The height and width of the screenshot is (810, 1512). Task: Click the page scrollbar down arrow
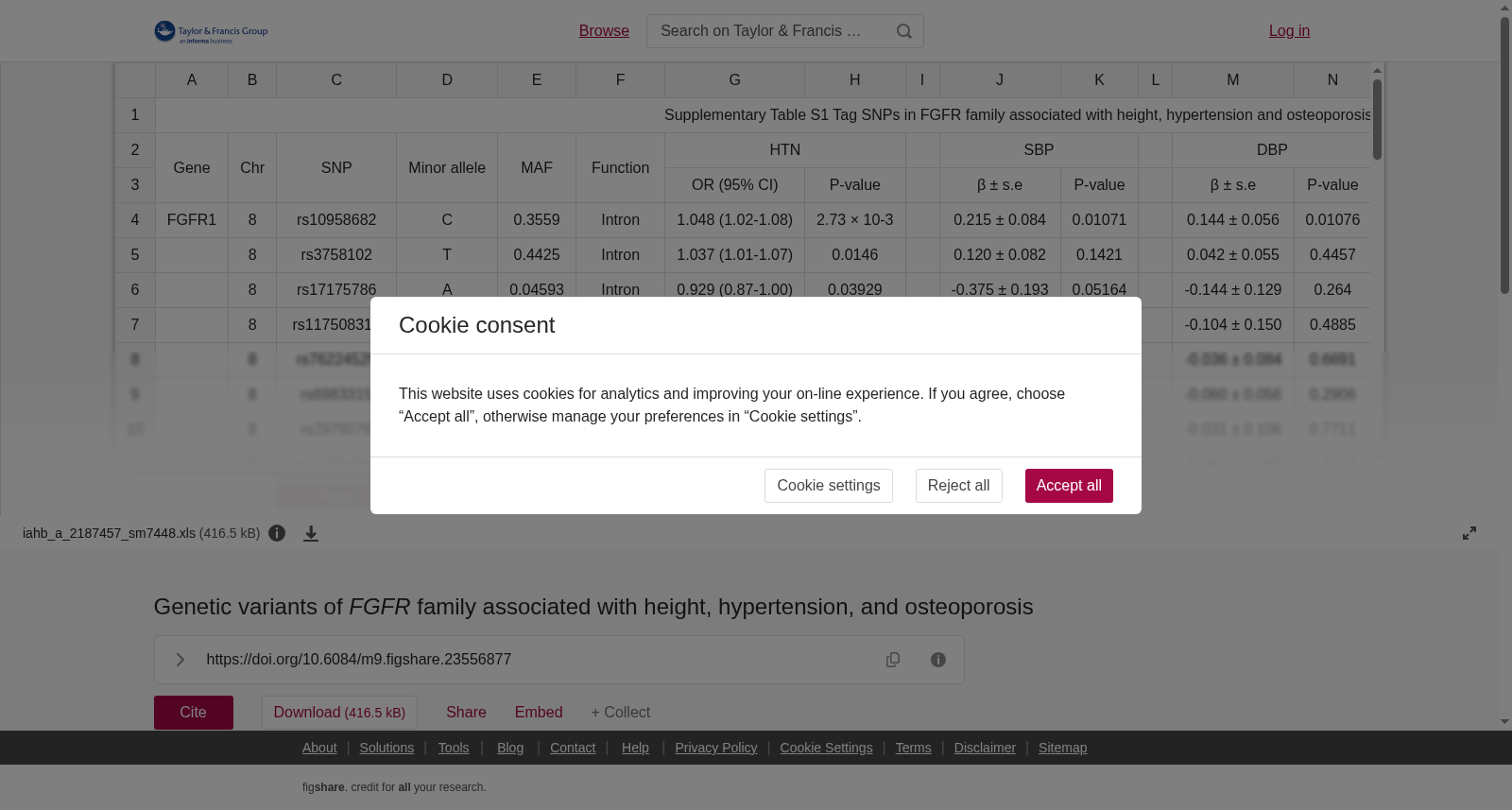[x=1504, y=722]
